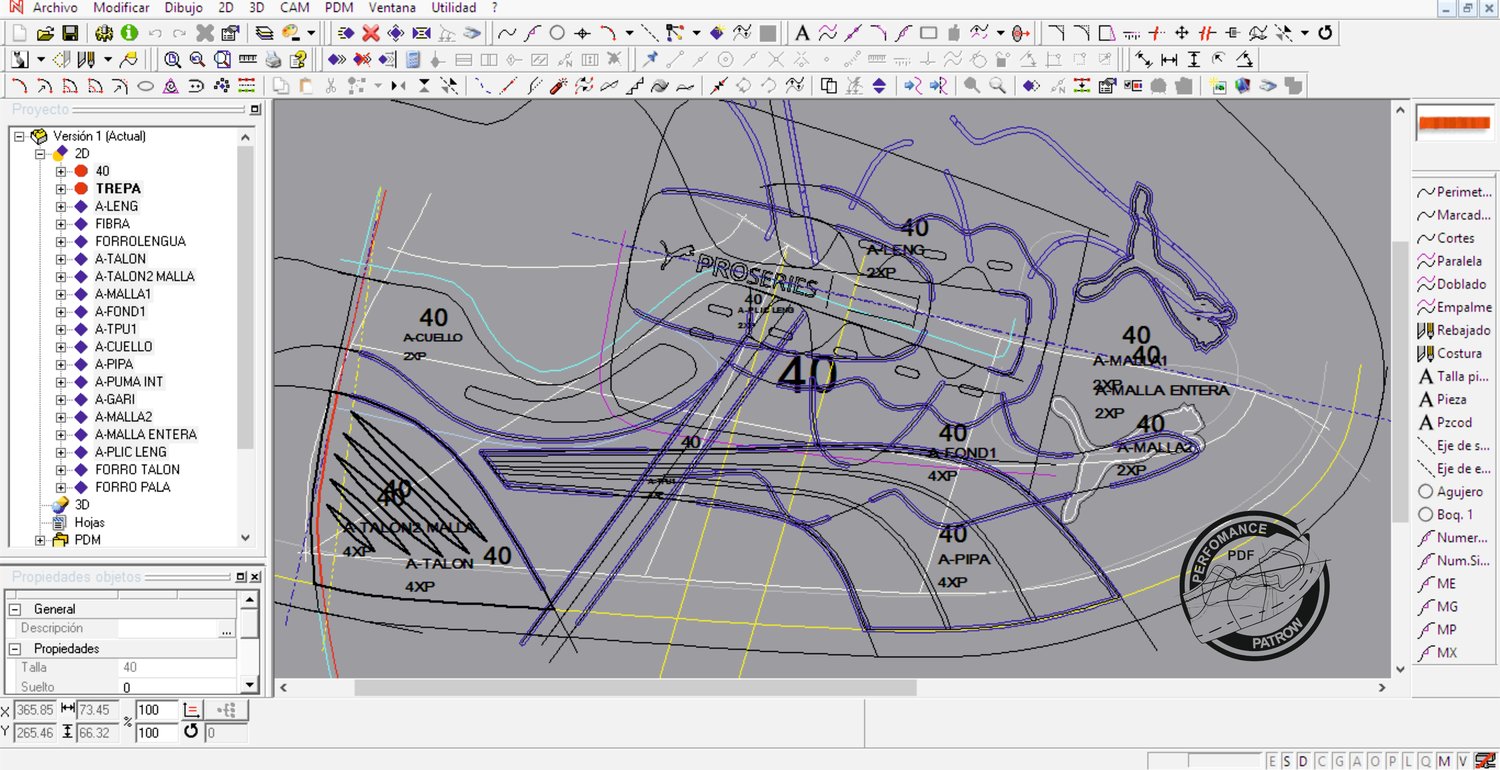This screenshot has height=770, width=1500.
Task: Open the Utilidad menu
Action: (454, 7)
